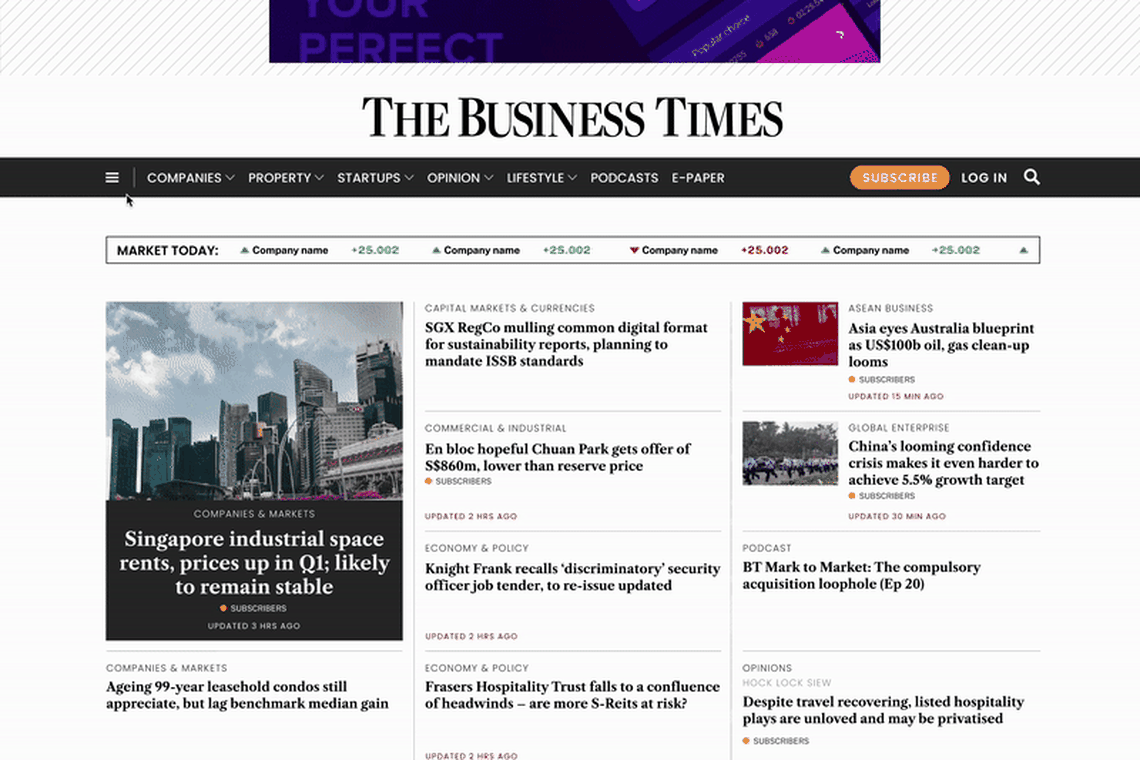
Task: Click the purple banner advertisement at top
Action: click(x=574, y=31)
